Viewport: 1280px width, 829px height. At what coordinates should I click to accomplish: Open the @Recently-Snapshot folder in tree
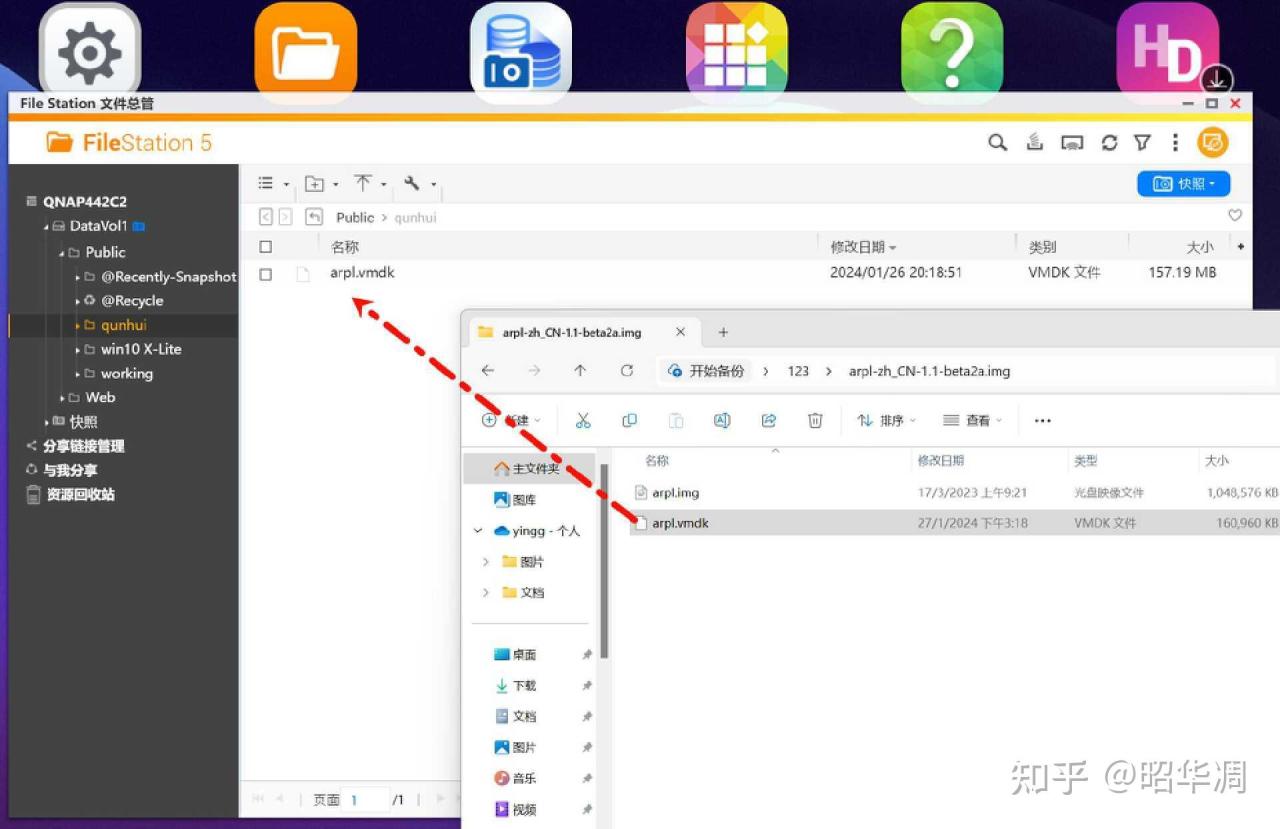pos(169,277)
